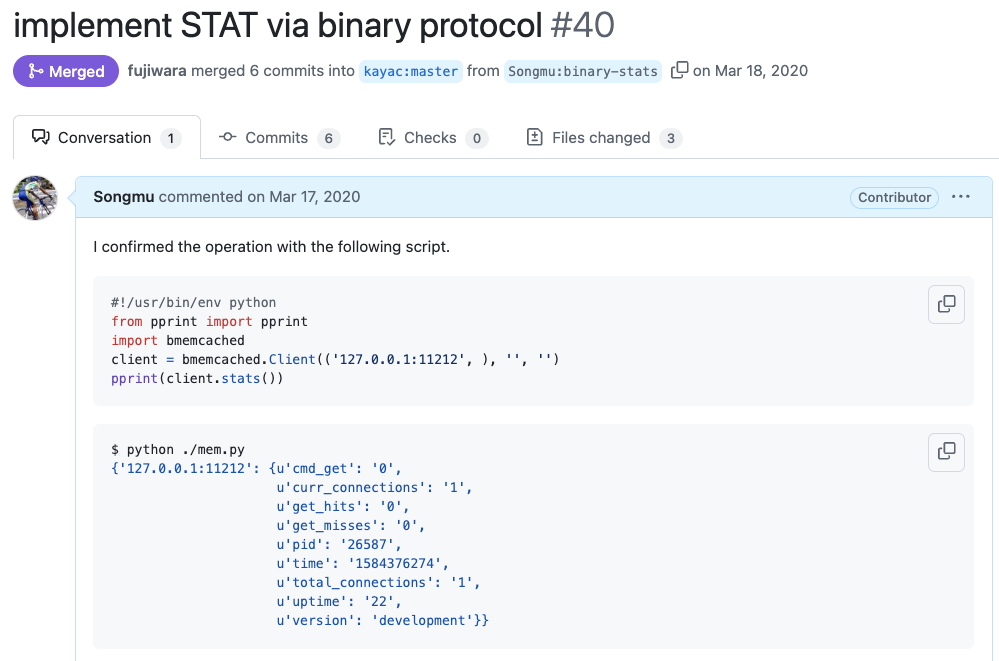The height and width of the screenshot is (661, 999).
Task: Go to the kayac:master base branch
Action: coord(410,71)
